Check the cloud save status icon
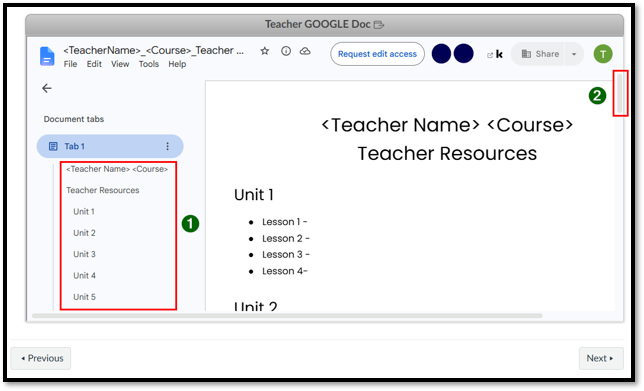Screen dimensions: 644x391 305,51
